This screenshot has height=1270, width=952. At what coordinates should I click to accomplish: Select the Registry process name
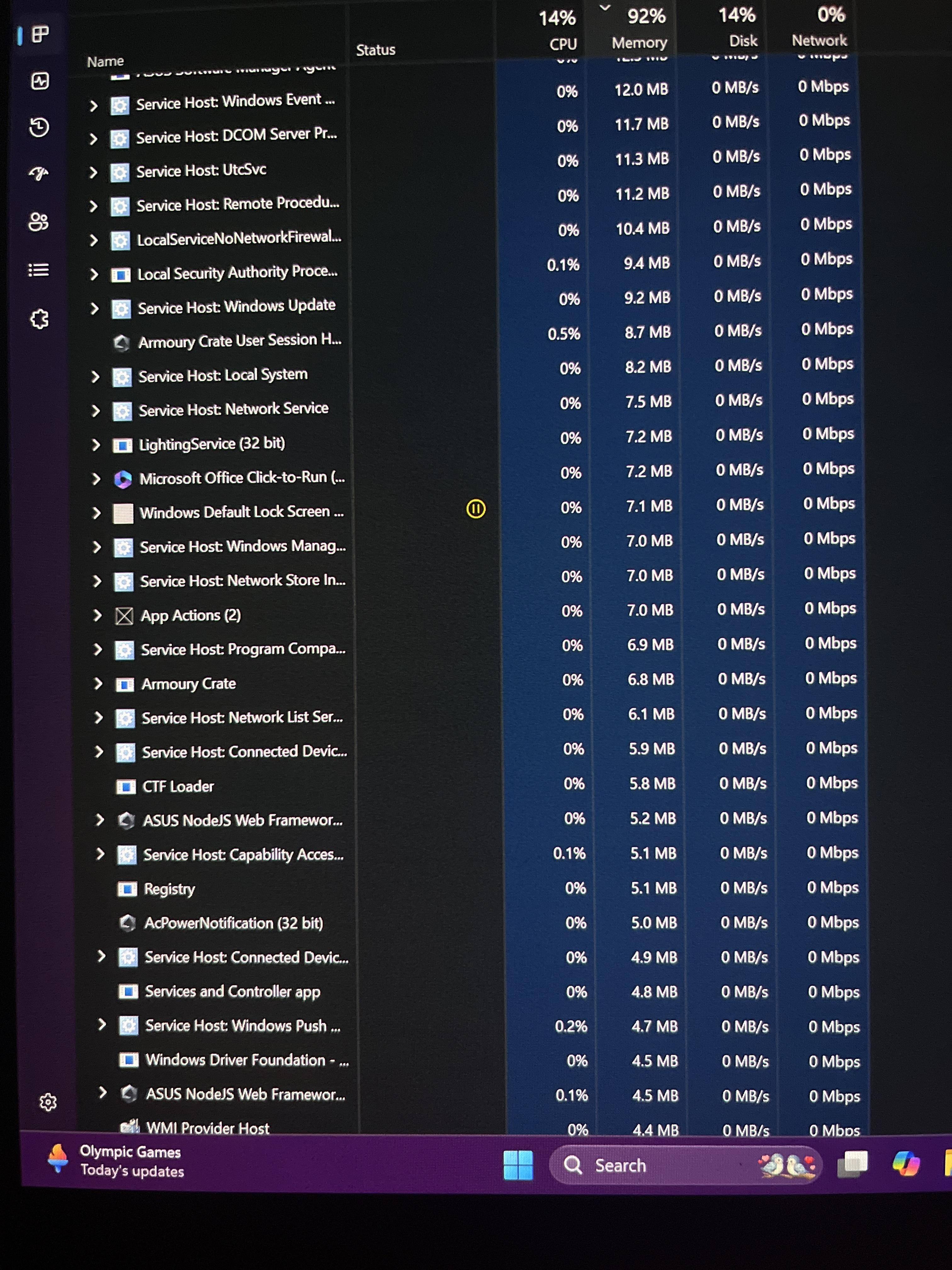pyautogui.click(x=169, y=889)
